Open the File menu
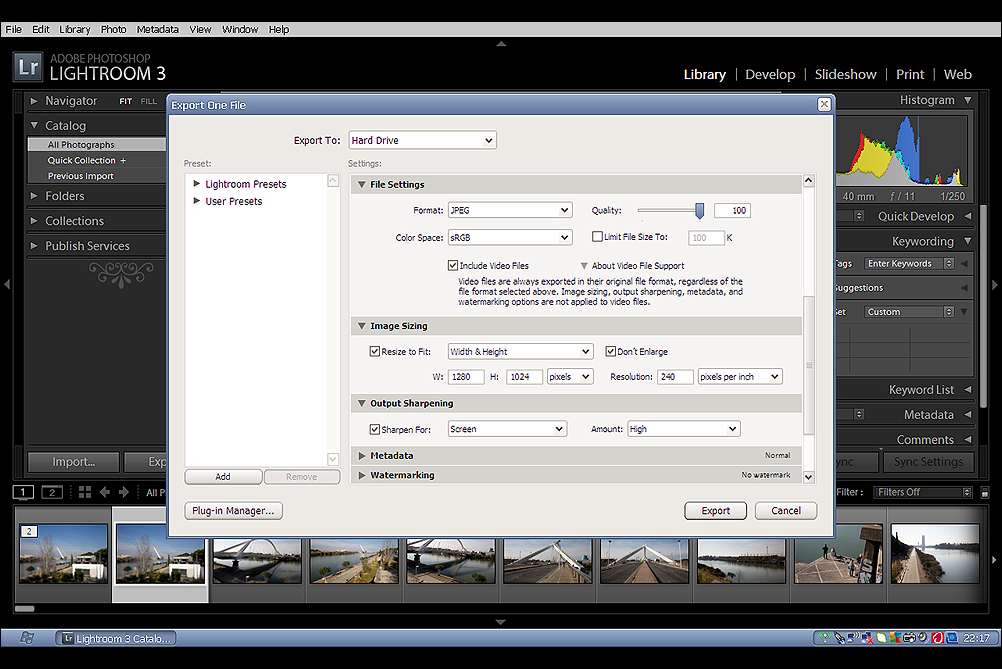This screenshot has width=1002, height=669. pos(13,29)
